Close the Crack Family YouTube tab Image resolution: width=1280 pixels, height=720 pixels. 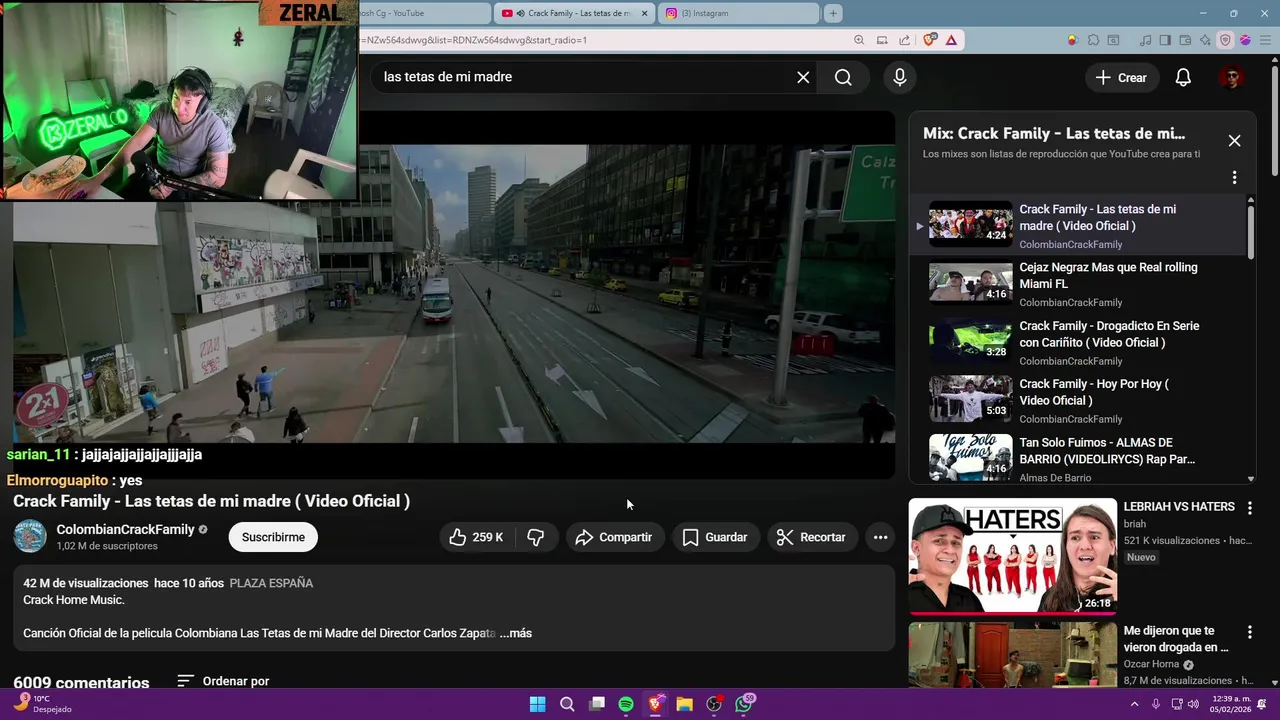coord(644,13)
